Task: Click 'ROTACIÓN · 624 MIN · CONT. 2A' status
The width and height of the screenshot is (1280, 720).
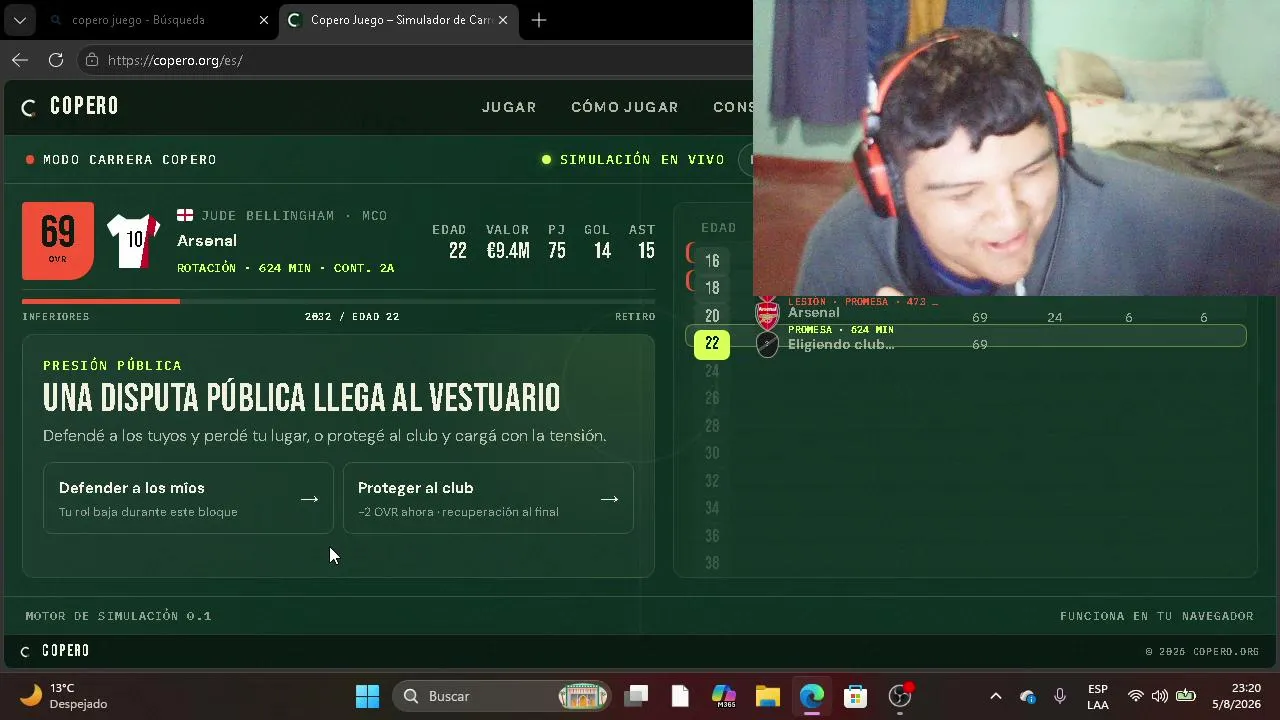Action: tap(286, 268)
